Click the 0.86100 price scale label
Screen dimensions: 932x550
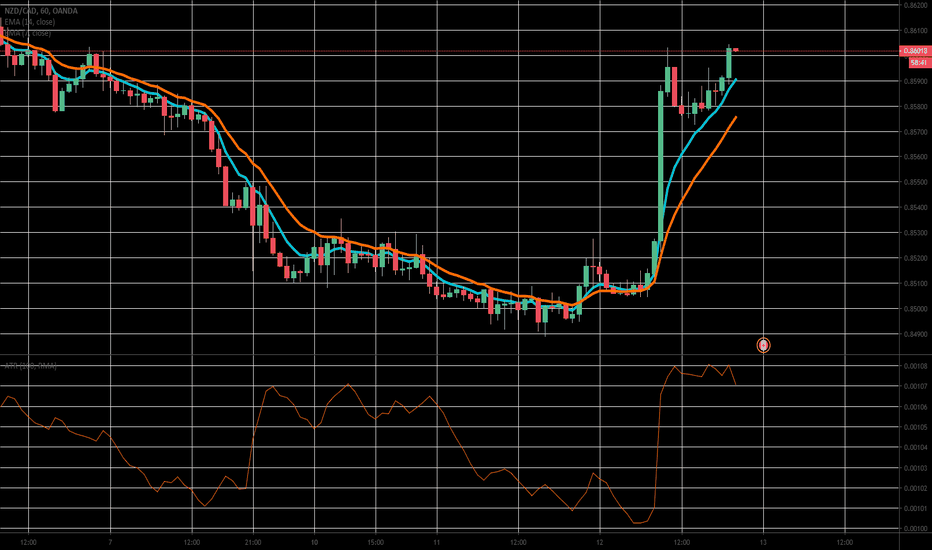coord(916,30)
